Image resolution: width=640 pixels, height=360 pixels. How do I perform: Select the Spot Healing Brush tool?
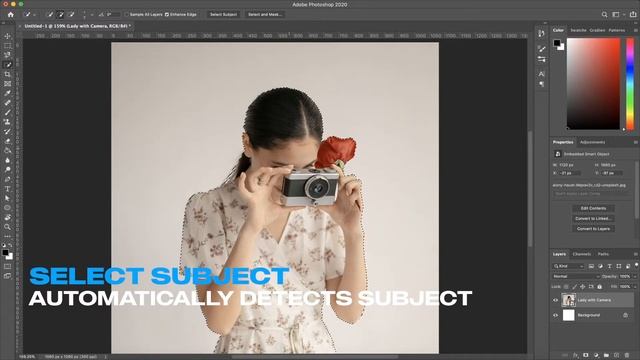(x=7, y=103)
